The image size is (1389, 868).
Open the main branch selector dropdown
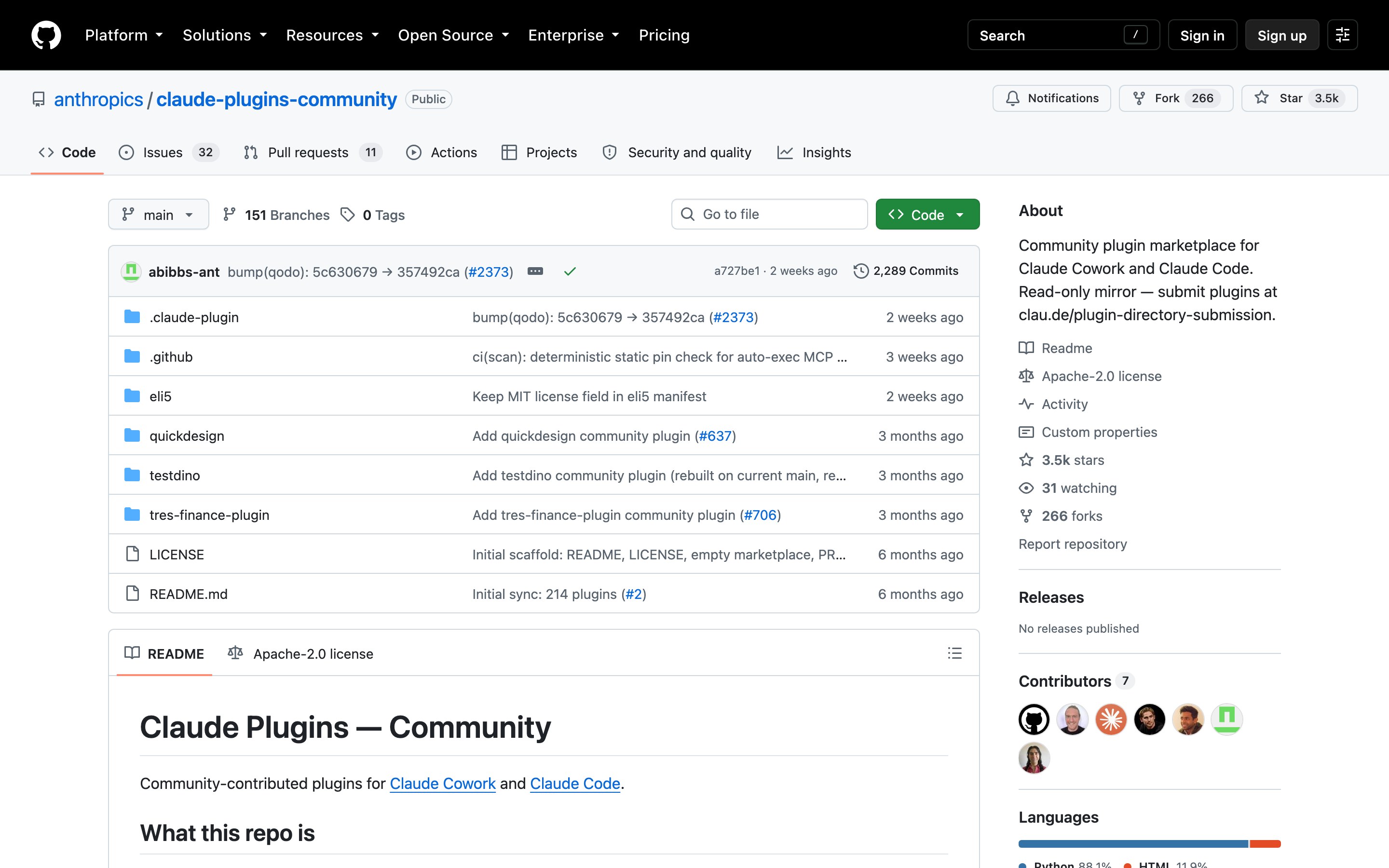158,215
